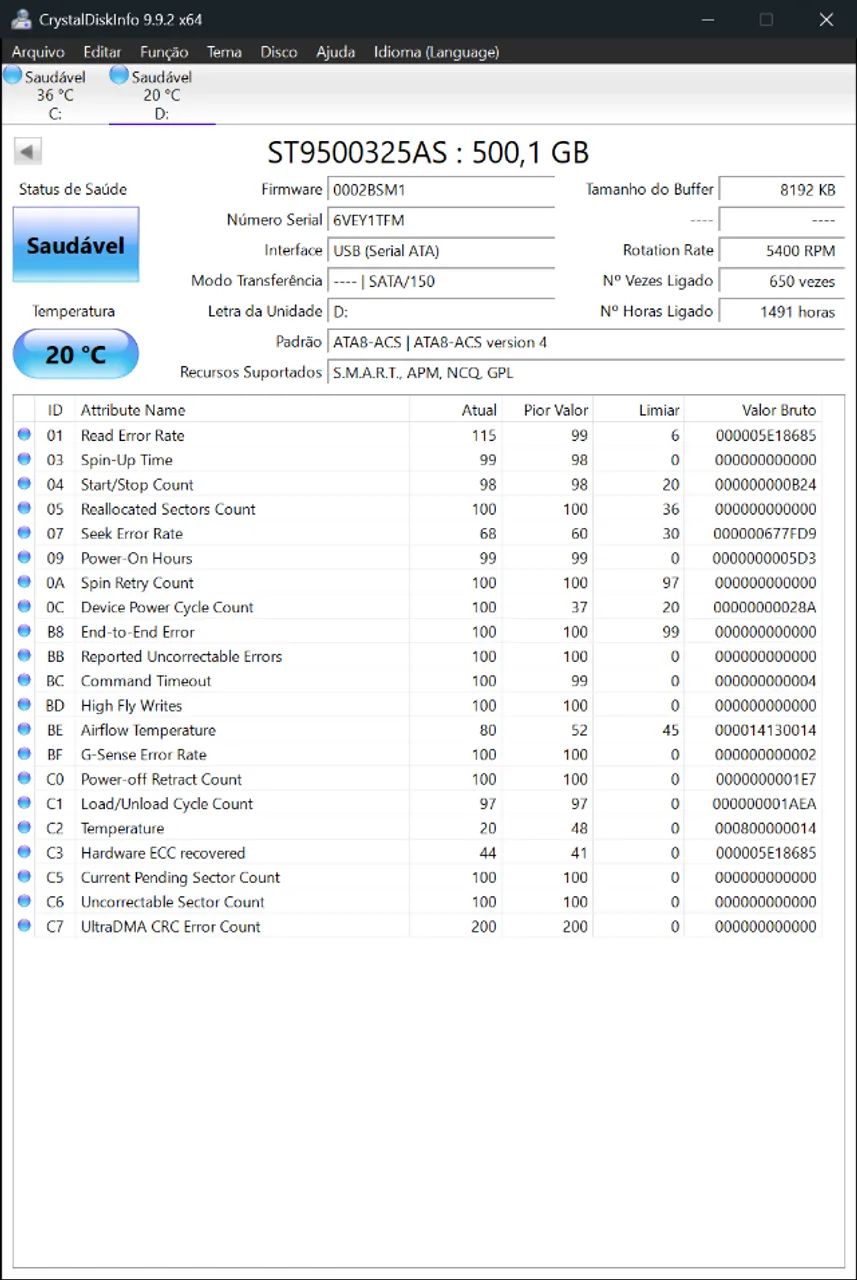
Task: Click power-on hours field 1491 horas
Action: click(x=782, y=311)
